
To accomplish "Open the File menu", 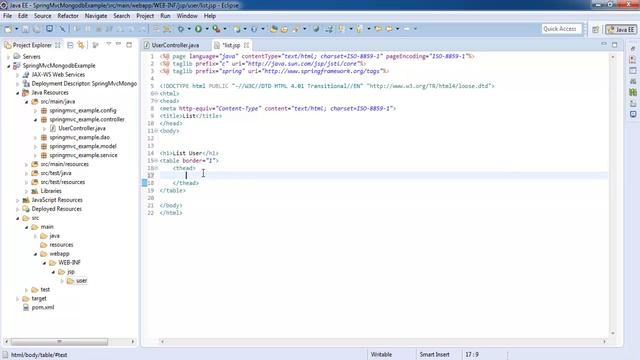I will click(7, 16).
